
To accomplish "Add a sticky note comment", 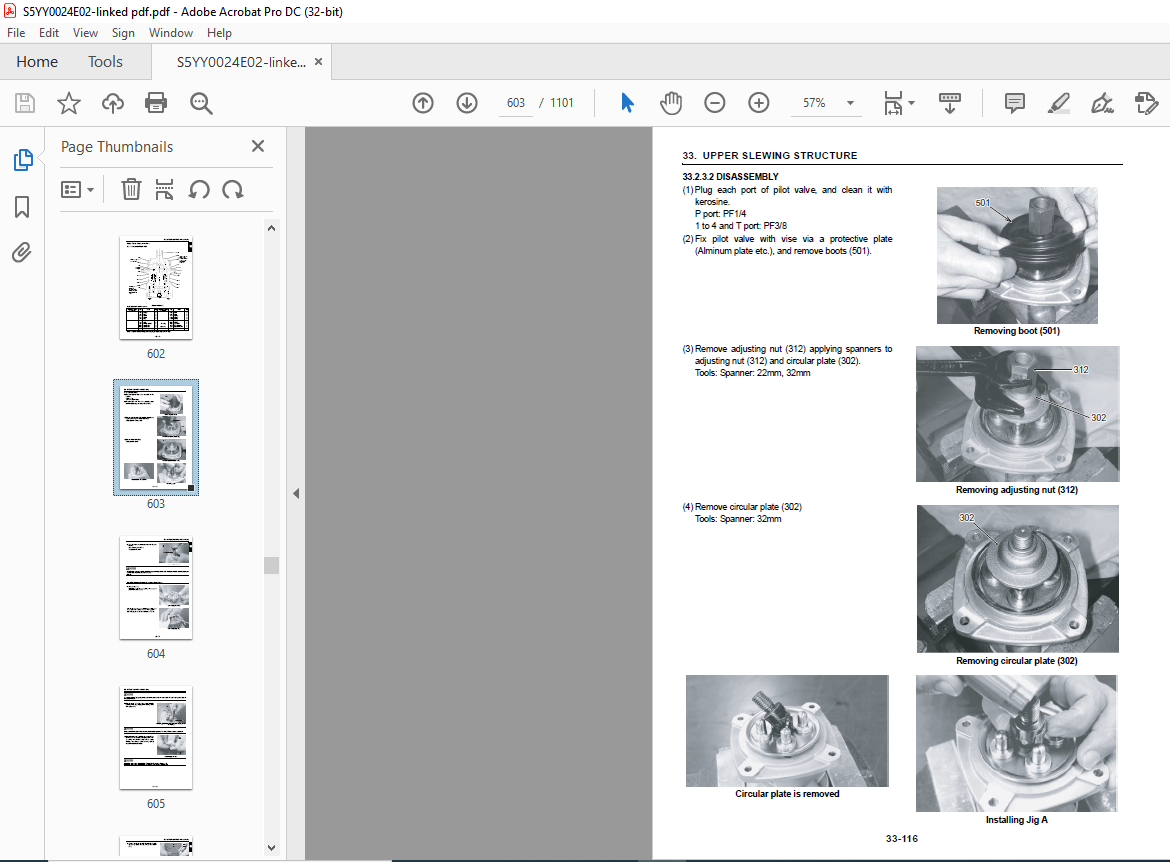I will [1015, 103].
